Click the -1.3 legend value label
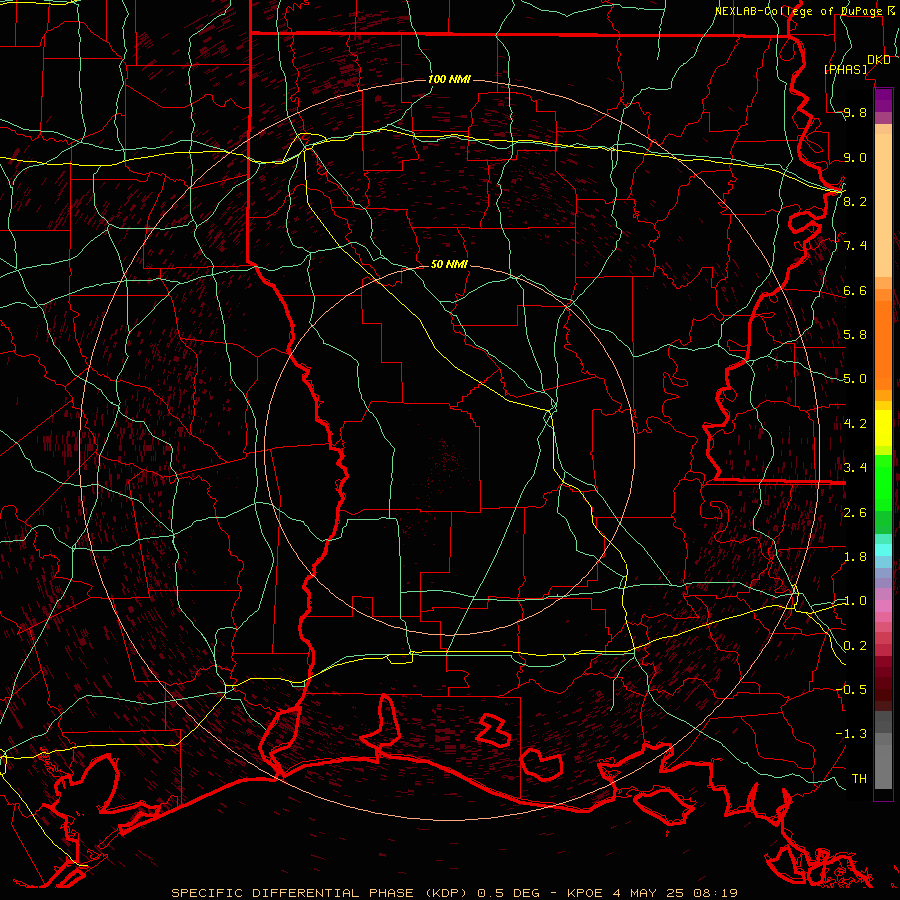 (x=851, y=734)
